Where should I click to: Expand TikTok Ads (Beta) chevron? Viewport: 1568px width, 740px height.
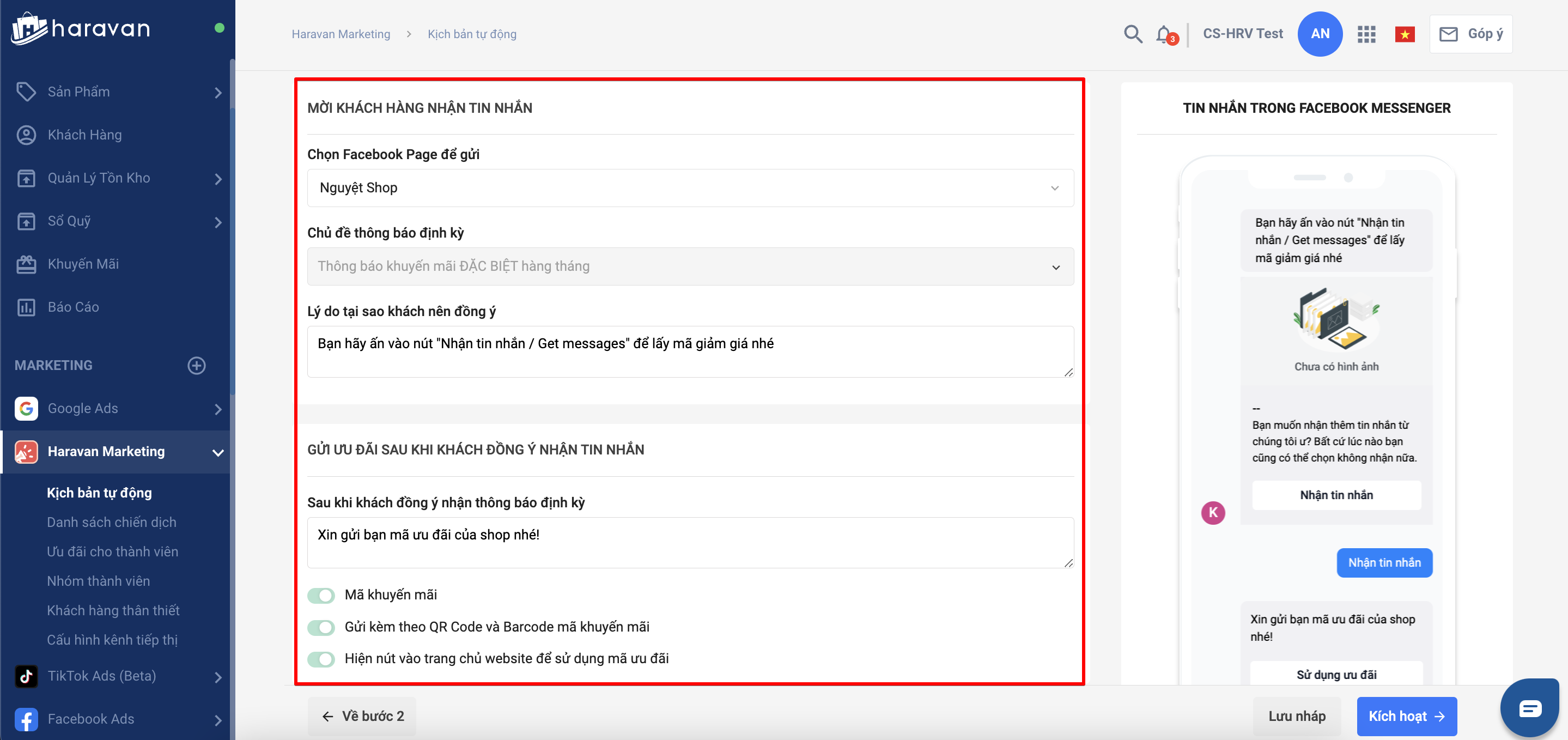[218, 677]
